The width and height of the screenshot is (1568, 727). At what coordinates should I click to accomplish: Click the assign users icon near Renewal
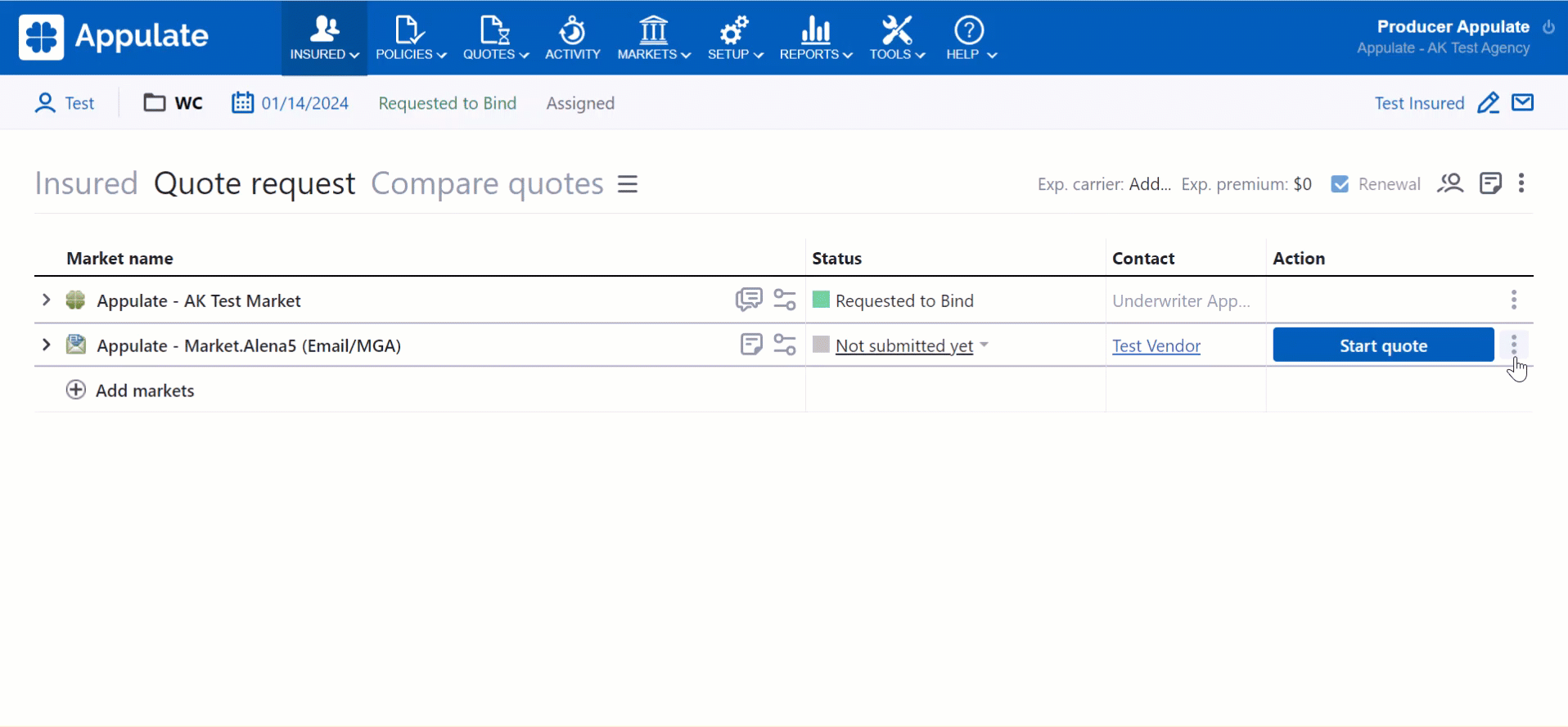coord(1450,183)
